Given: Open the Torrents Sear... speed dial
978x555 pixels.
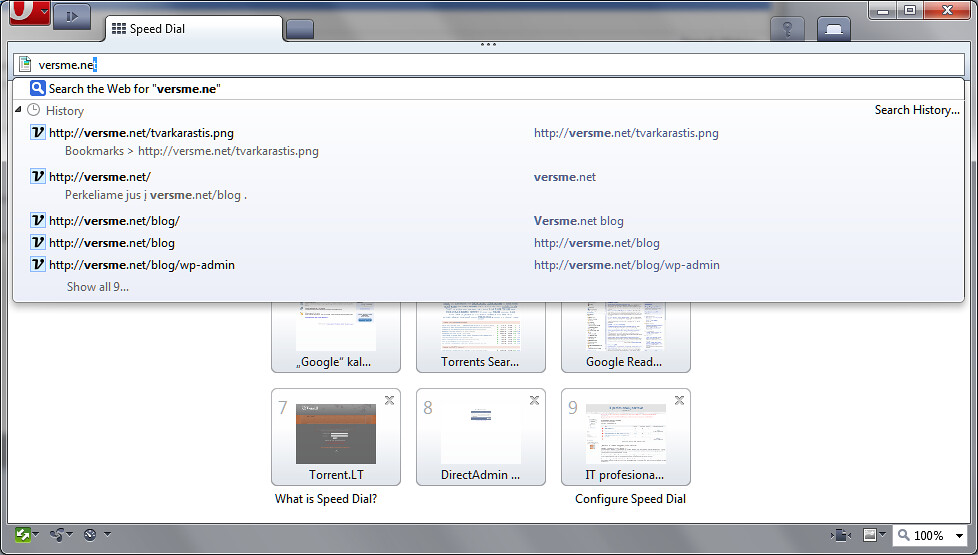Looking at the screenshot, I should [480, 337].
